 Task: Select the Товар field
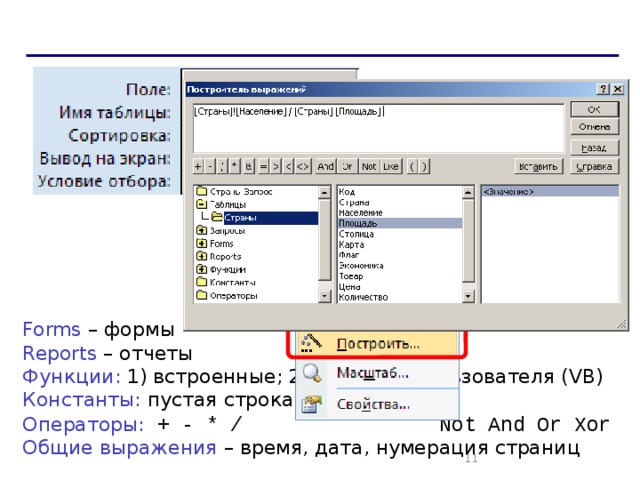pyautogui.click(x=400, y=276)
